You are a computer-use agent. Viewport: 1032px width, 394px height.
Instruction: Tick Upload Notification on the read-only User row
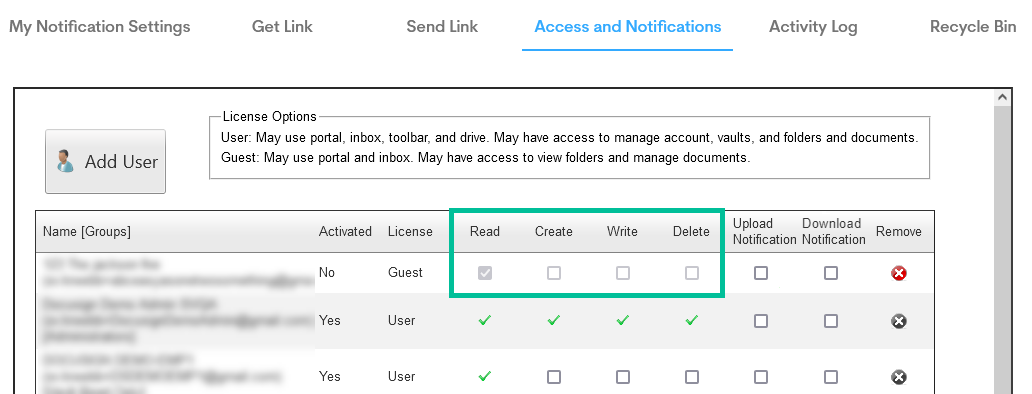[x=761, y=377]
